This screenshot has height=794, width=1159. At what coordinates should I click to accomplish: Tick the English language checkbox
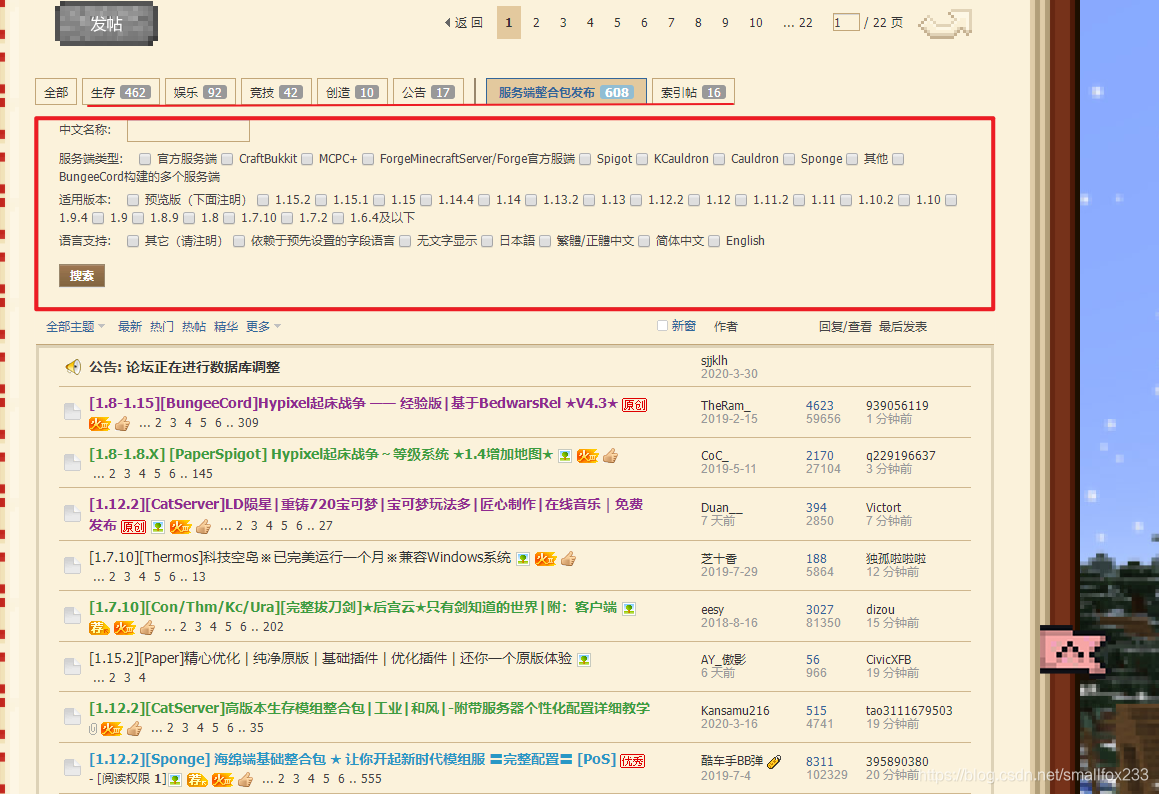714,241
